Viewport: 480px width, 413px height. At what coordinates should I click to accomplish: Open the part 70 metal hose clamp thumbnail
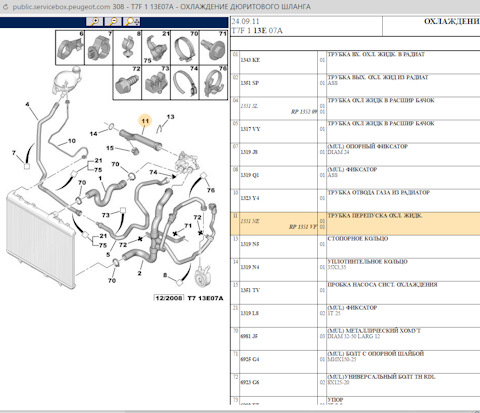coord(185,48)
